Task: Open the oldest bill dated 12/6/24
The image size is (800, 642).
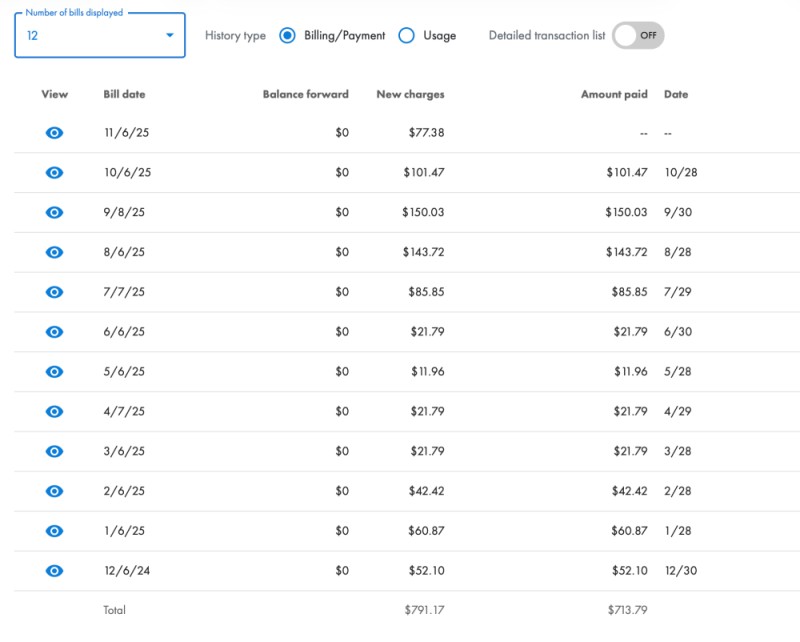Action: point(53,571)
